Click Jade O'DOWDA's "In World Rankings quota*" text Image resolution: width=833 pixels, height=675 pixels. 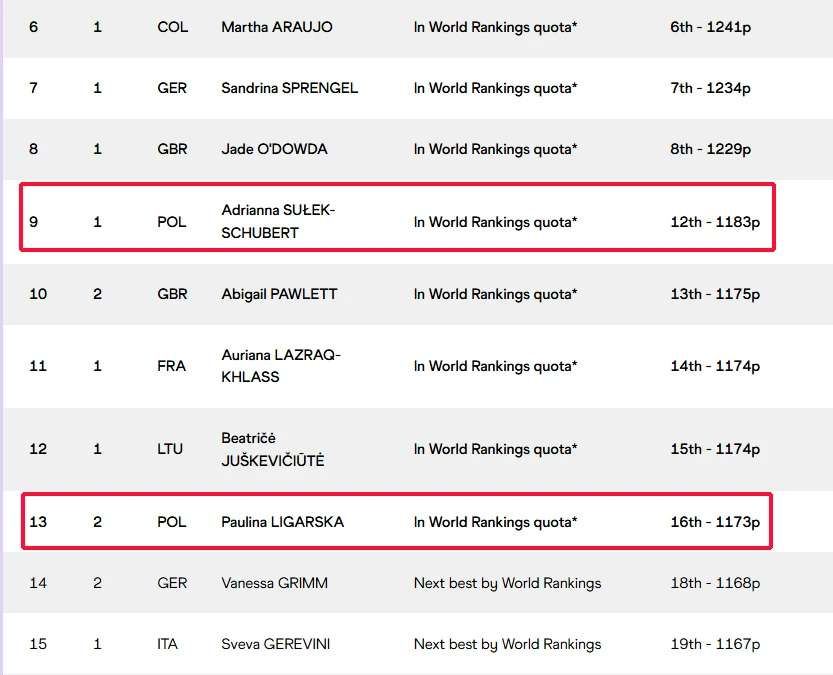pyautogui.click(x=495, y=149)
